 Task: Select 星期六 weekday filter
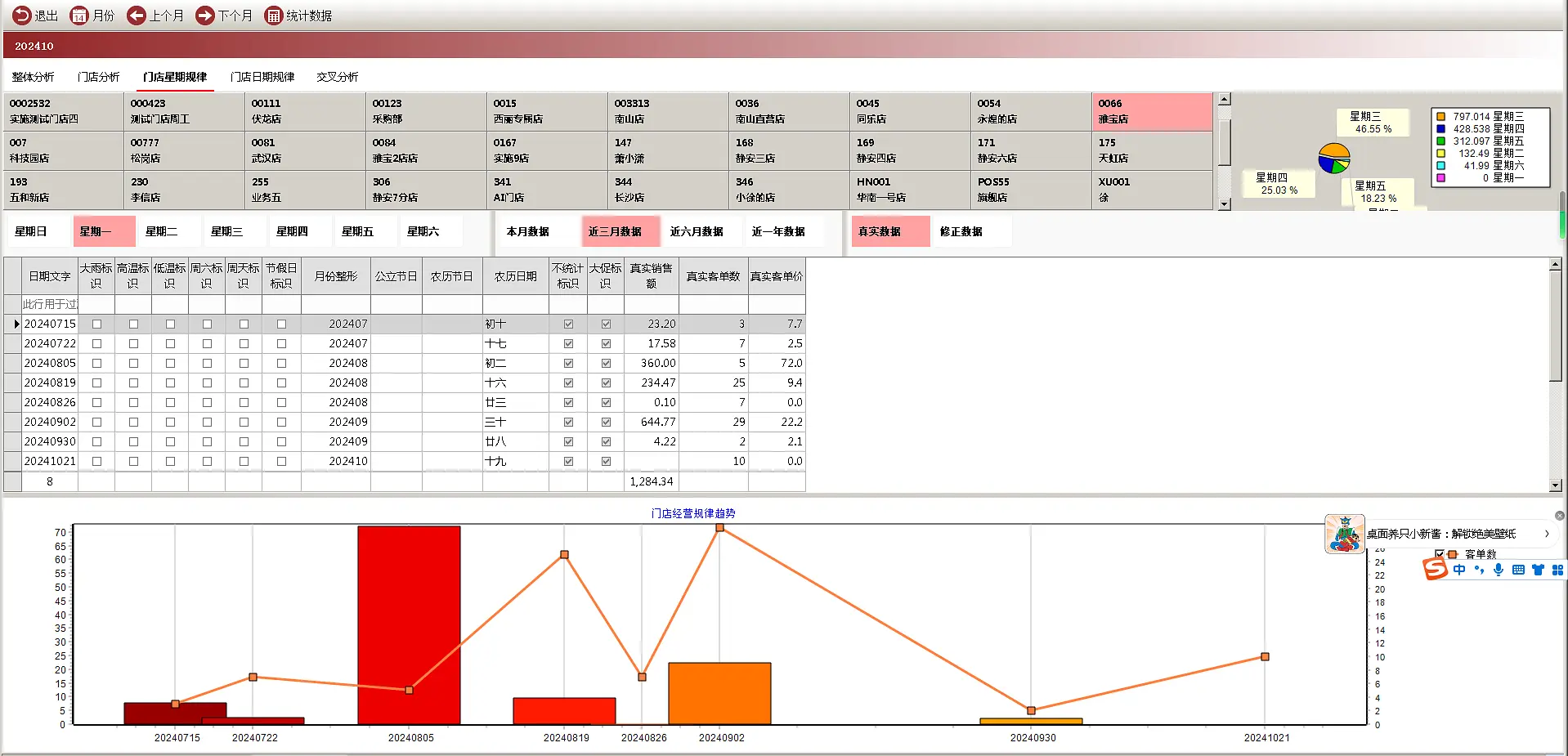[x=431, y=231]
